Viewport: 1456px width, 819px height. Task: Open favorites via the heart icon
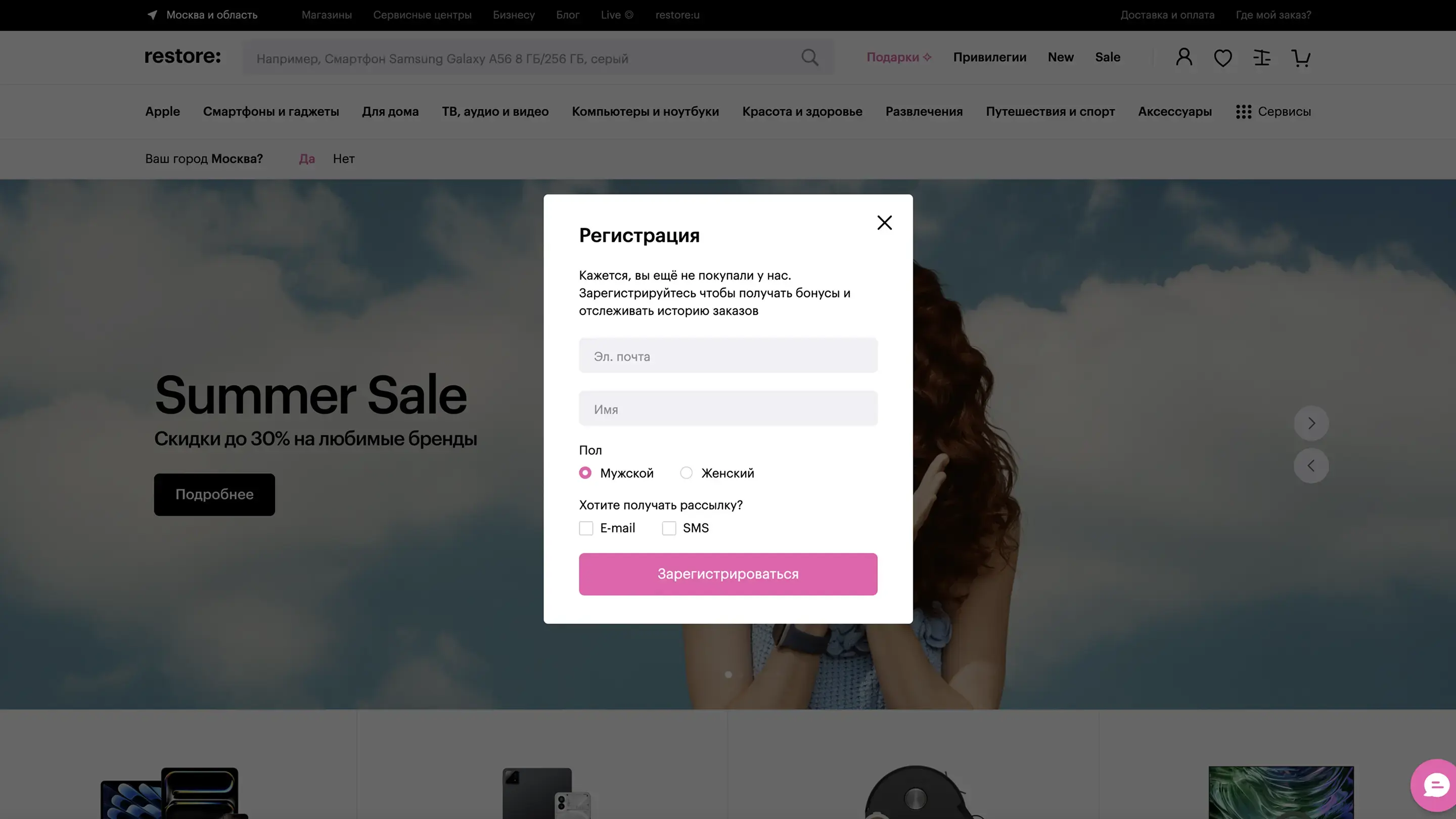click(x=1222, y=58)
